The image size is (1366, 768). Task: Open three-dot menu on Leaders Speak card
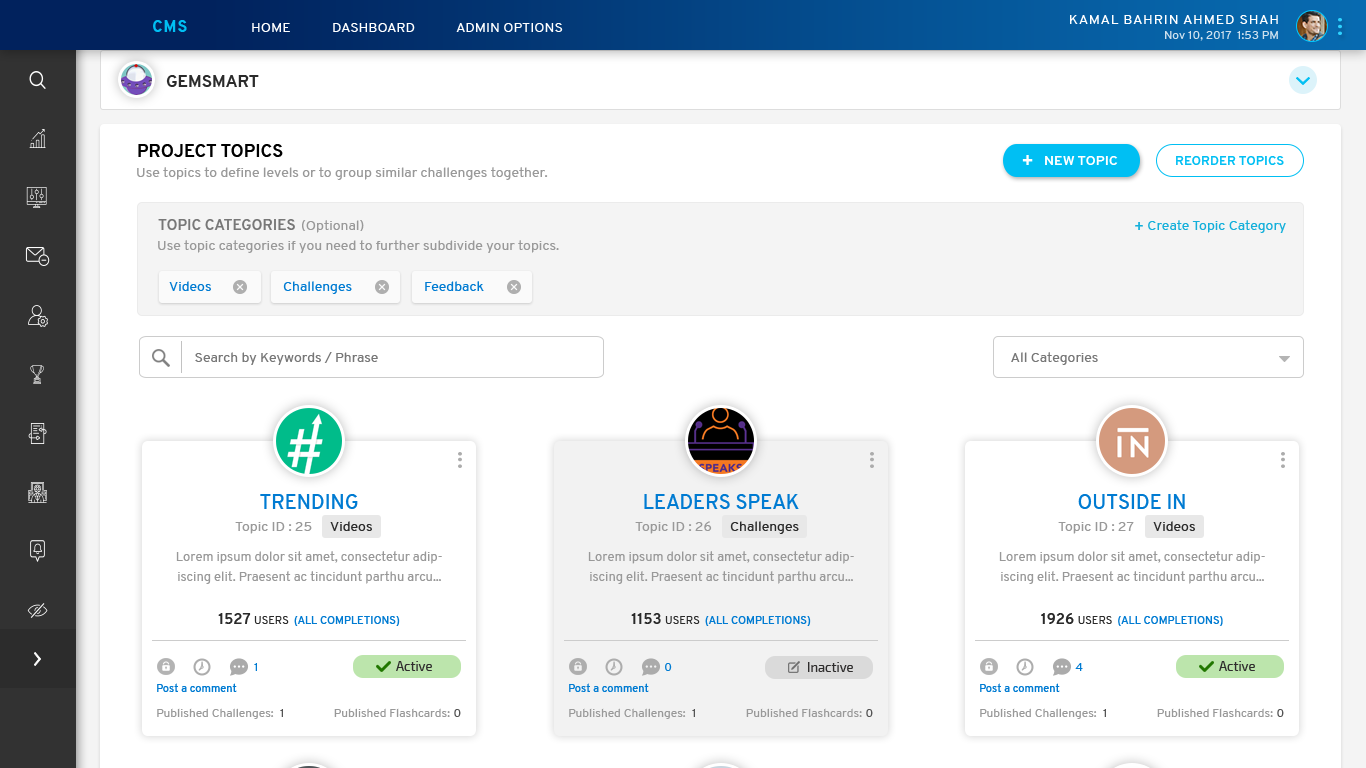871,460
